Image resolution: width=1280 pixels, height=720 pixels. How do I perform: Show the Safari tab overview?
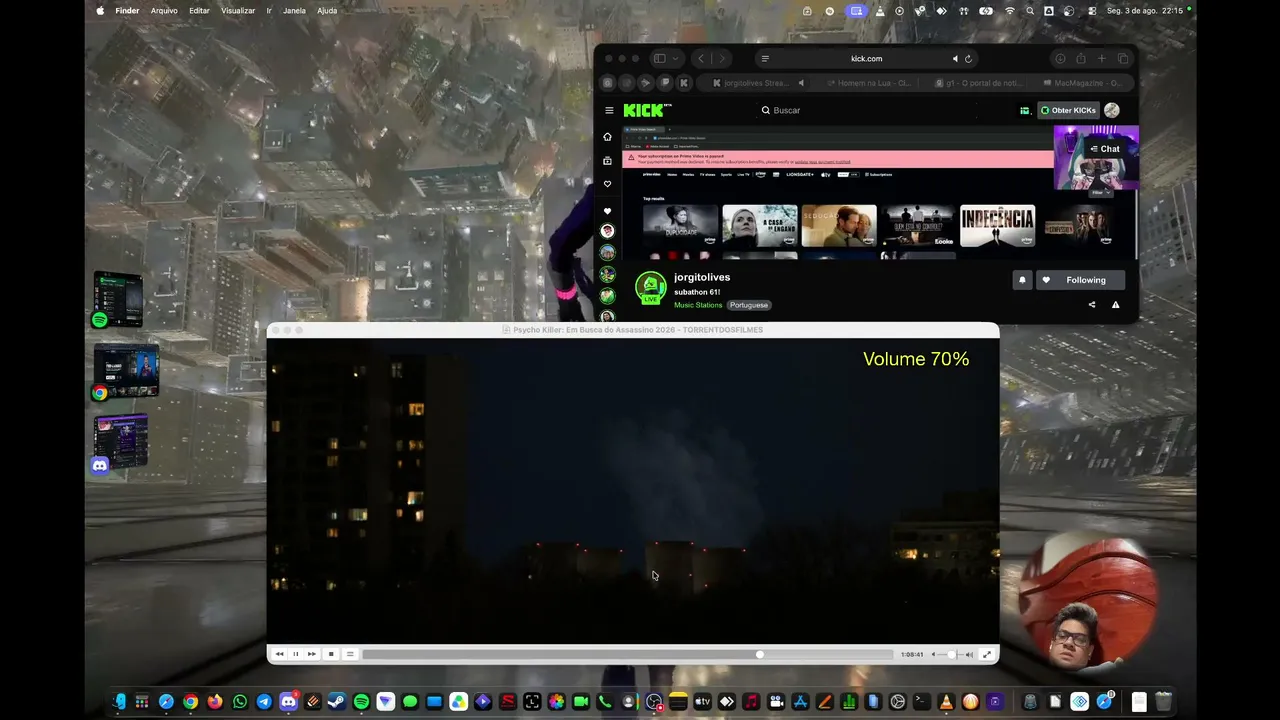click(1123, 59)
